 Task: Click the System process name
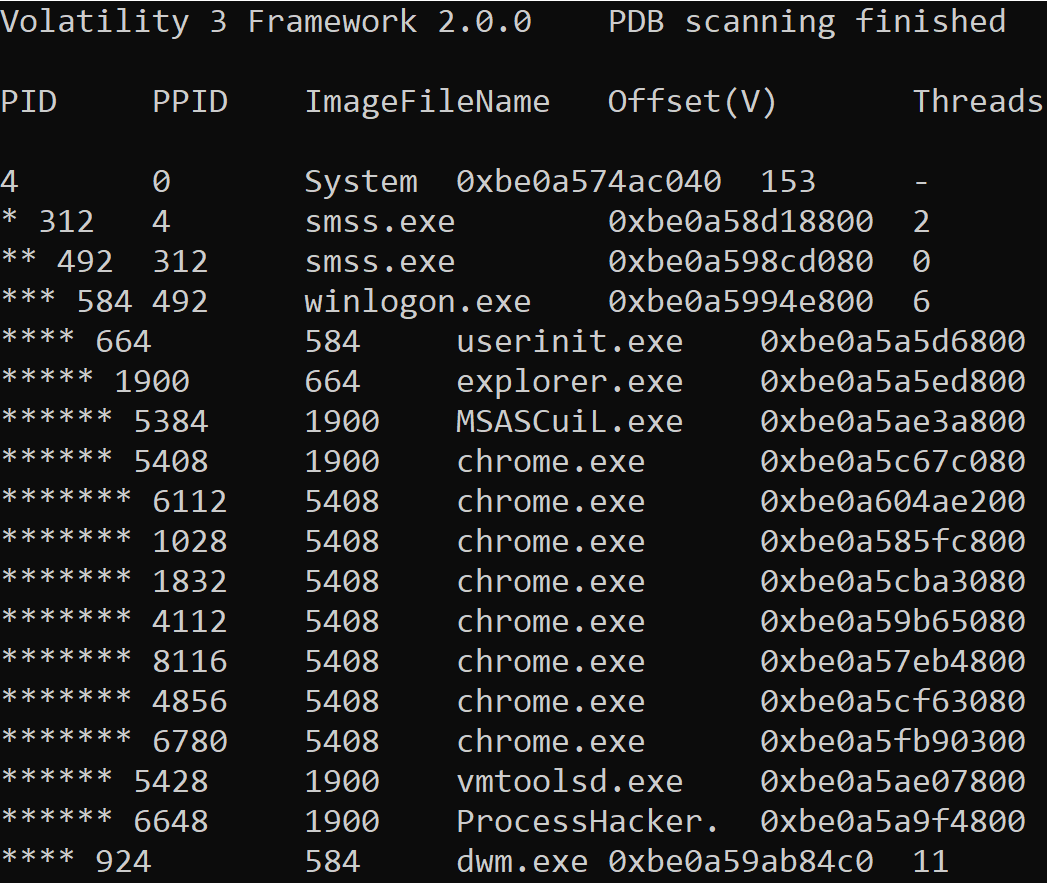tap(361, 181)
